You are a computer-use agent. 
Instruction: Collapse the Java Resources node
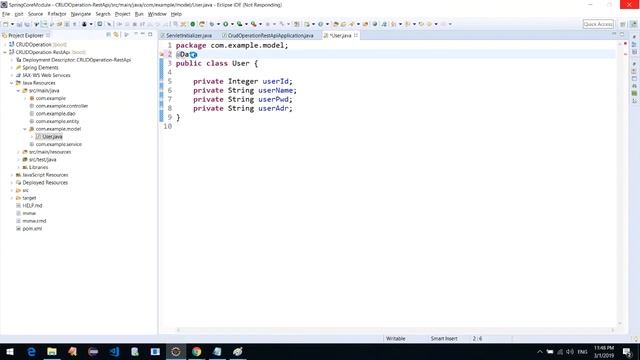pyautogui.click(x=11, y=83)
